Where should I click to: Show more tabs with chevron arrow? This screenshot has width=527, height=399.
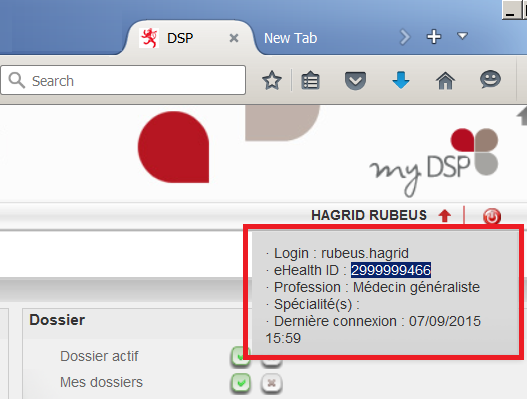pos(405,37)
